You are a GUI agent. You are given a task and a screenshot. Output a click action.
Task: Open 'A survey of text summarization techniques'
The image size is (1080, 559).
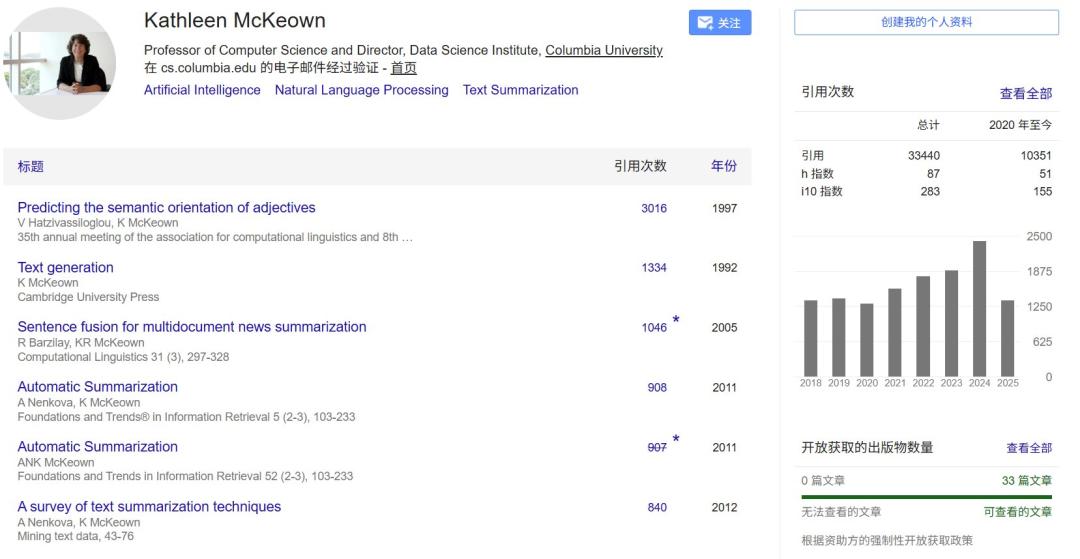coord(149,506)
